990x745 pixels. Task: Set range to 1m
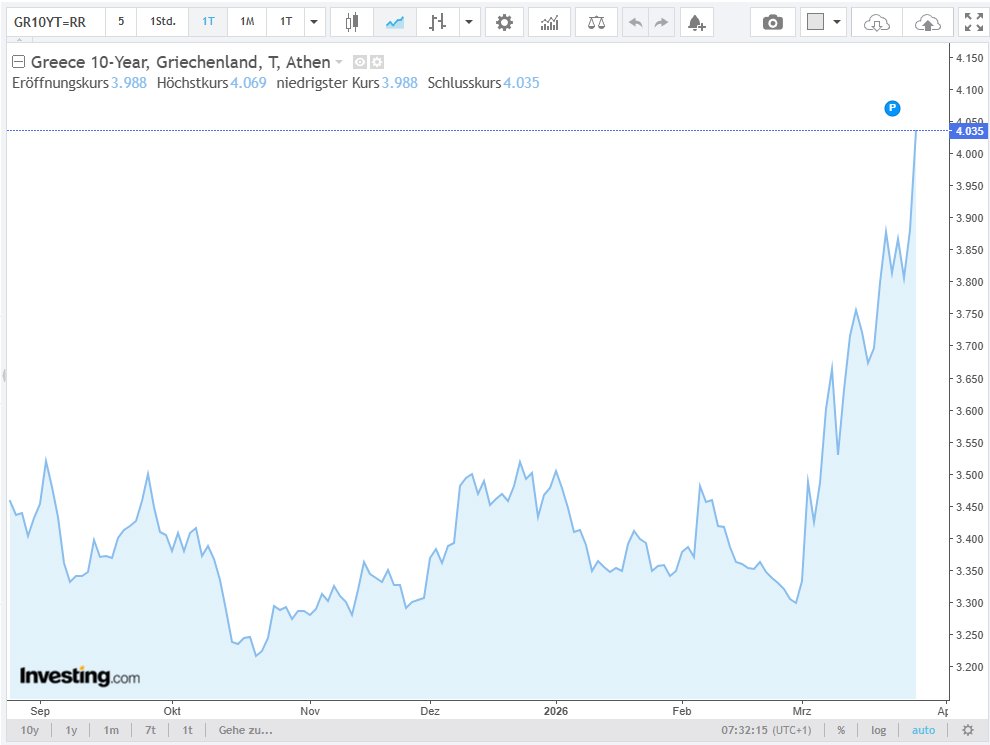[x=111, y=730]
